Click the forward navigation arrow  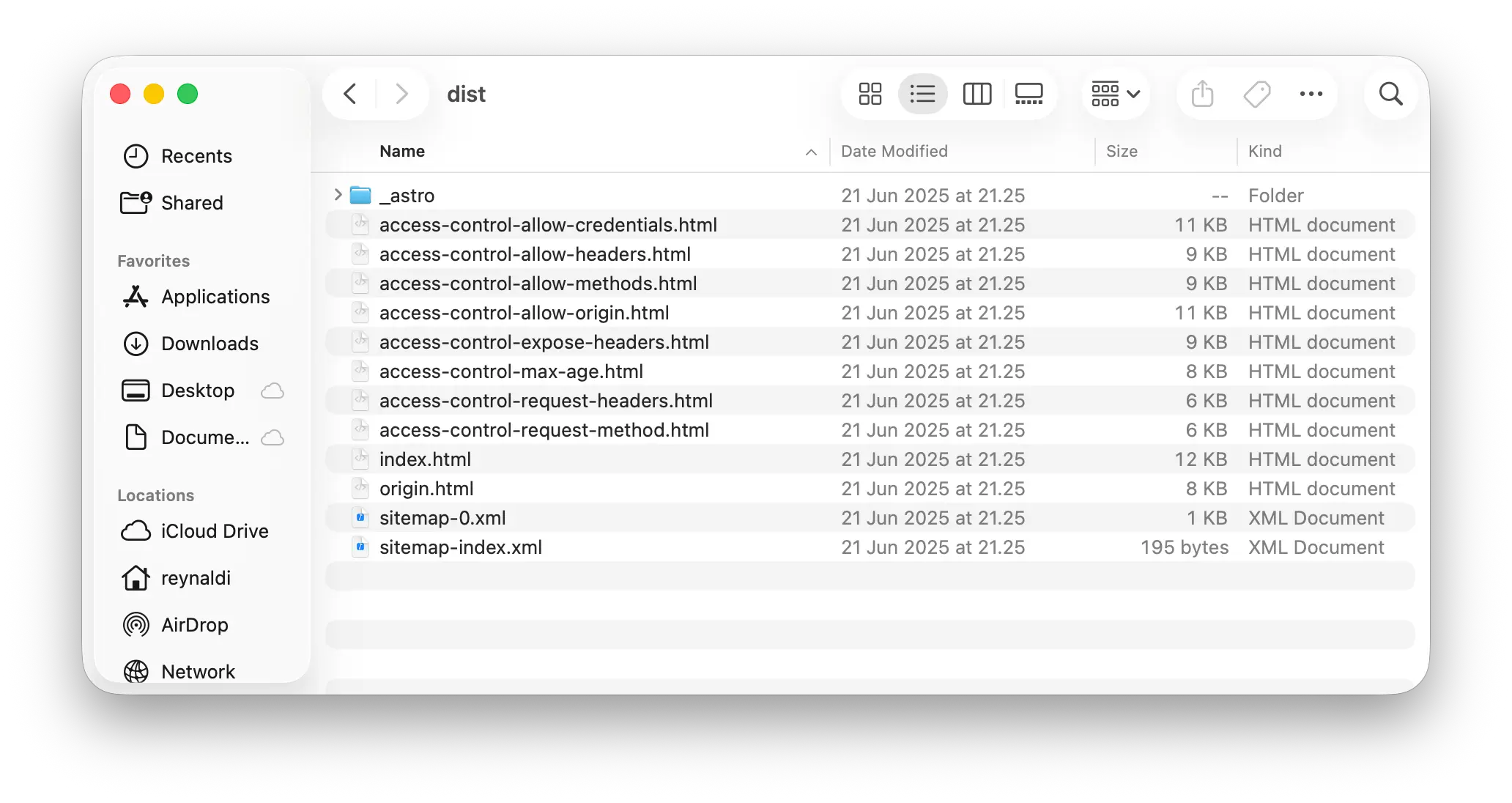[401, 94]
